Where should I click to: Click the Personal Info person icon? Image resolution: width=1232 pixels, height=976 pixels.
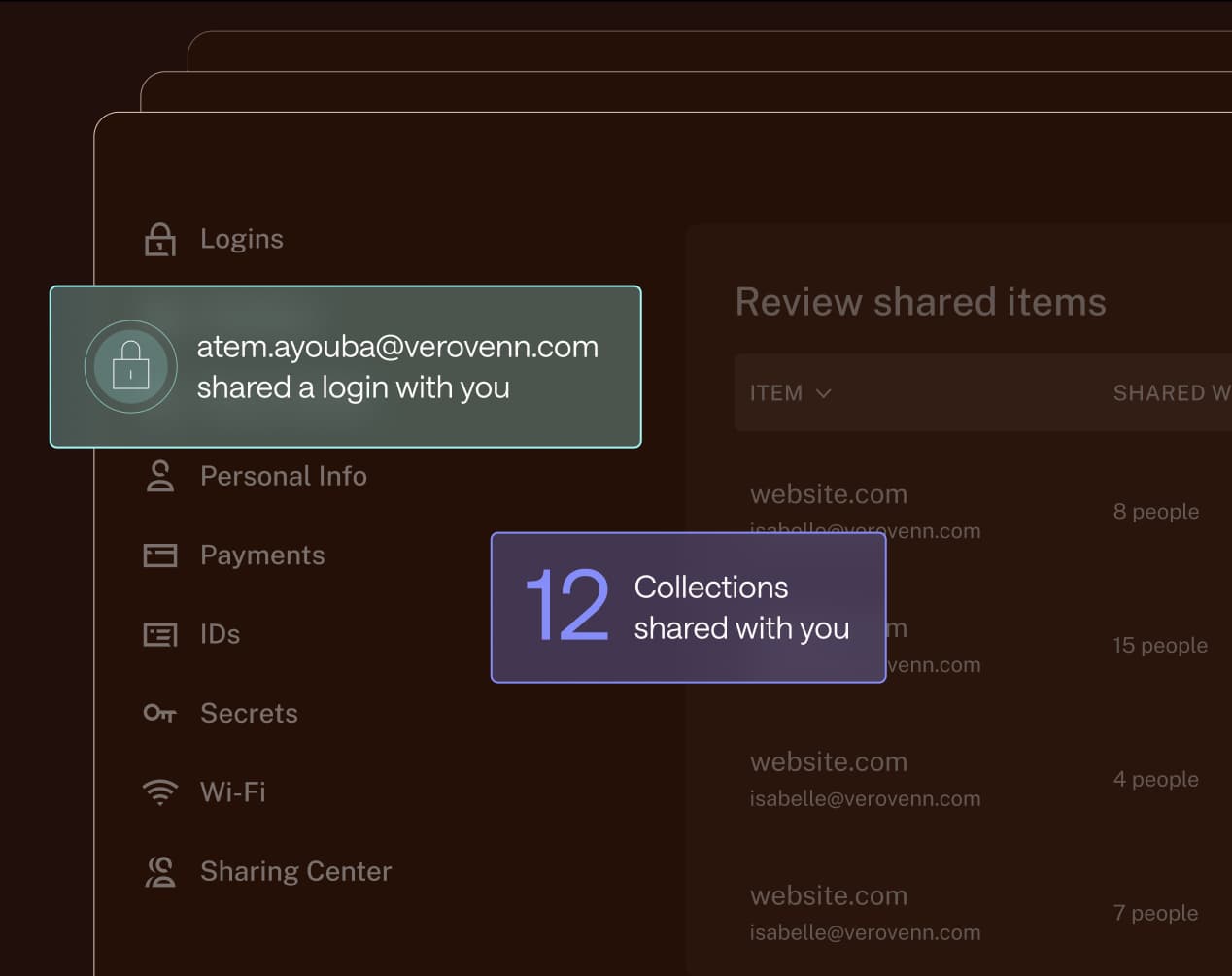coord(159,476)
